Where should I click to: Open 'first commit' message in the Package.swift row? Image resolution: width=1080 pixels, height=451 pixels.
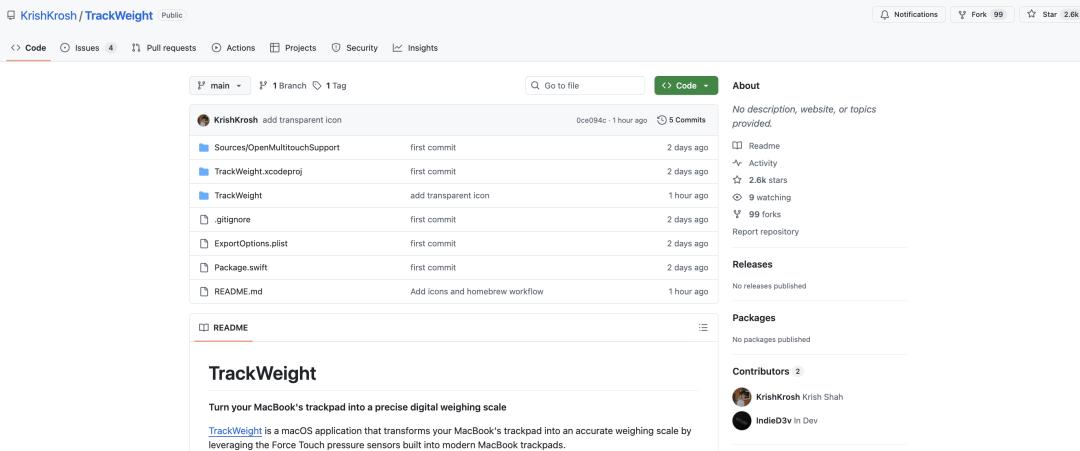pyautogui.click(x=433, y=267)
